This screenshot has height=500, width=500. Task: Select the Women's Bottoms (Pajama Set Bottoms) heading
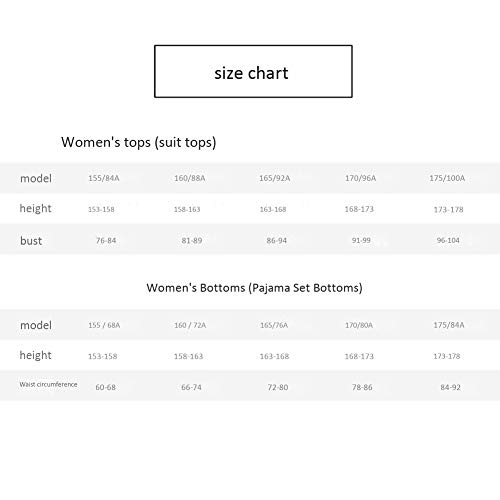point(254,288)
